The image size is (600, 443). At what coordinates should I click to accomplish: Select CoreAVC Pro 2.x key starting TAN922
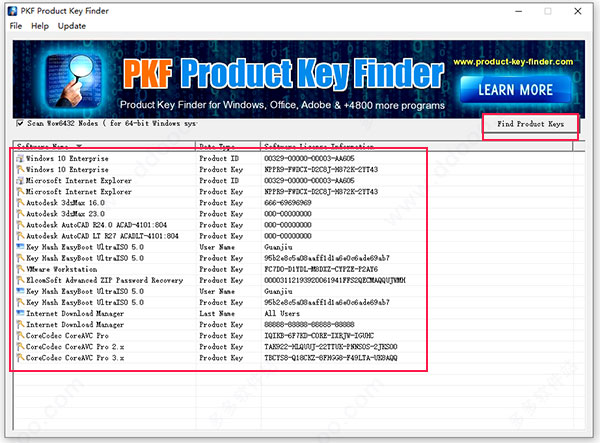click(331, 347)
